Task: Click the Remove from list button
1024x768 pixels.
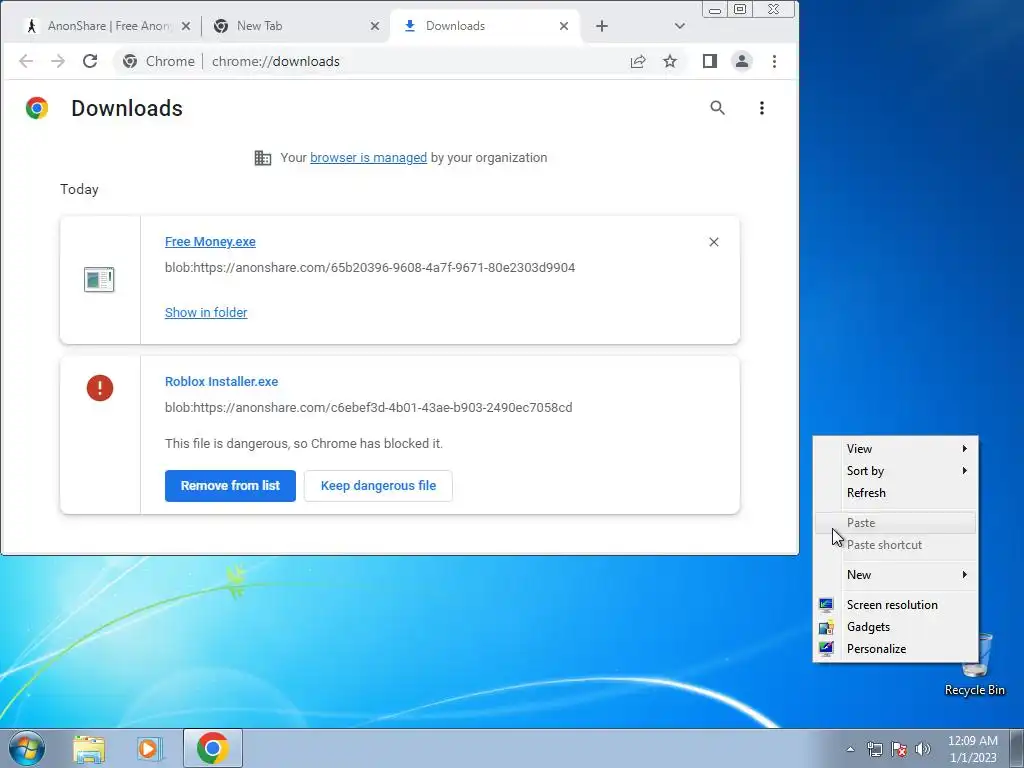Action: [x=230, y=486]
